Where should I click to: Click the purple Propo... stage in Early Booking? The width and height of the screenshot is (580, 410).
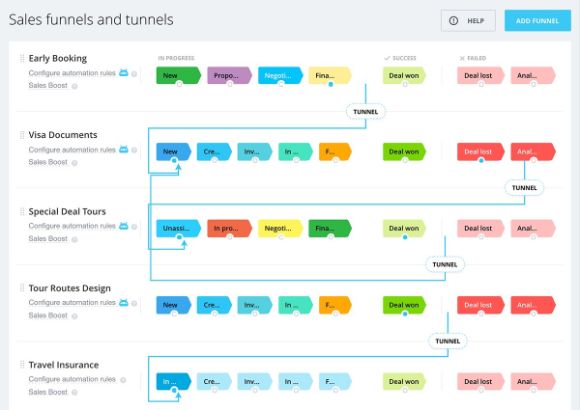point(229,75)
